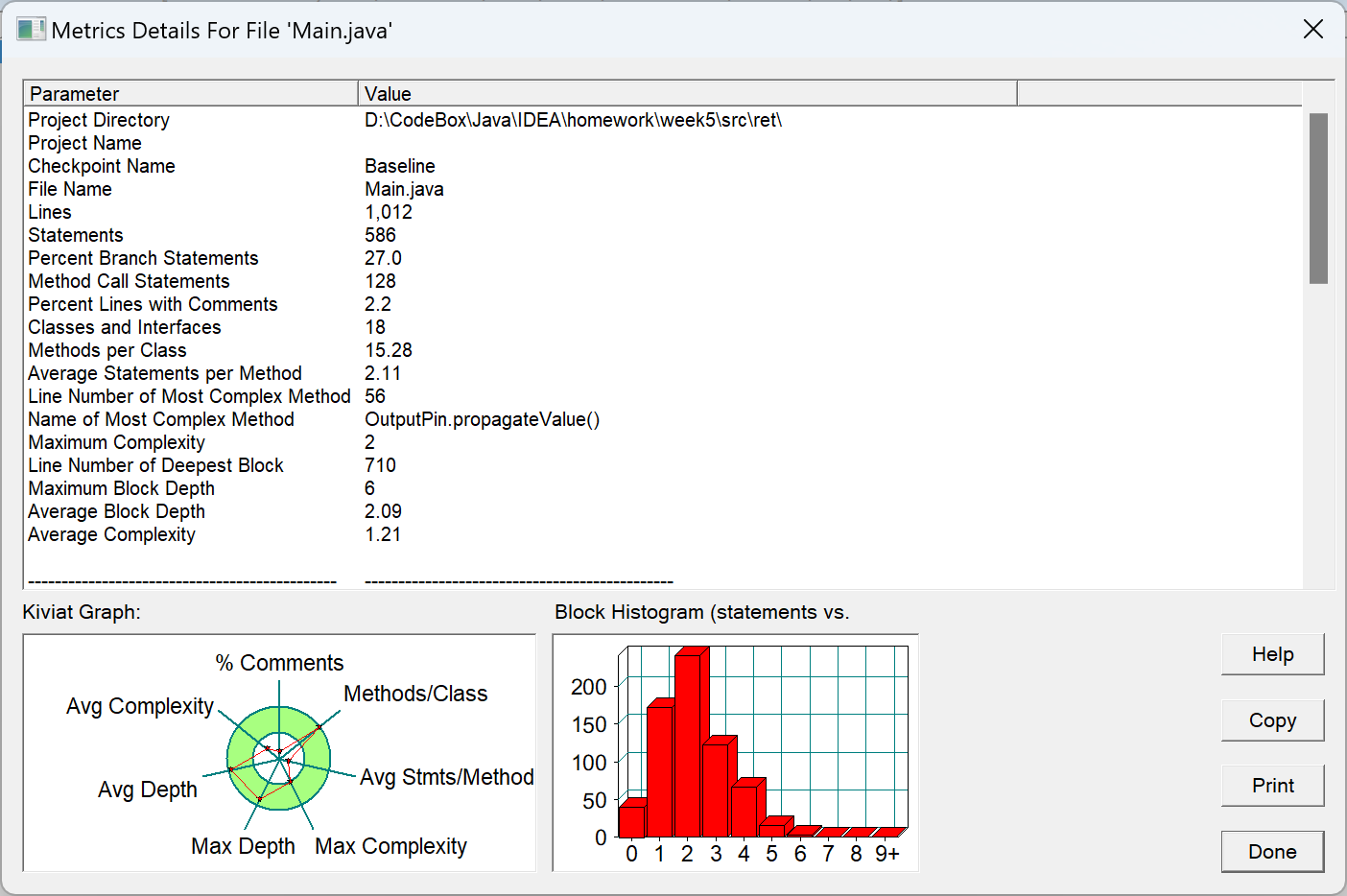Close the Metrics Details window
The width and height of the screenshot is (1347, 896).
tap(1313, 30)
